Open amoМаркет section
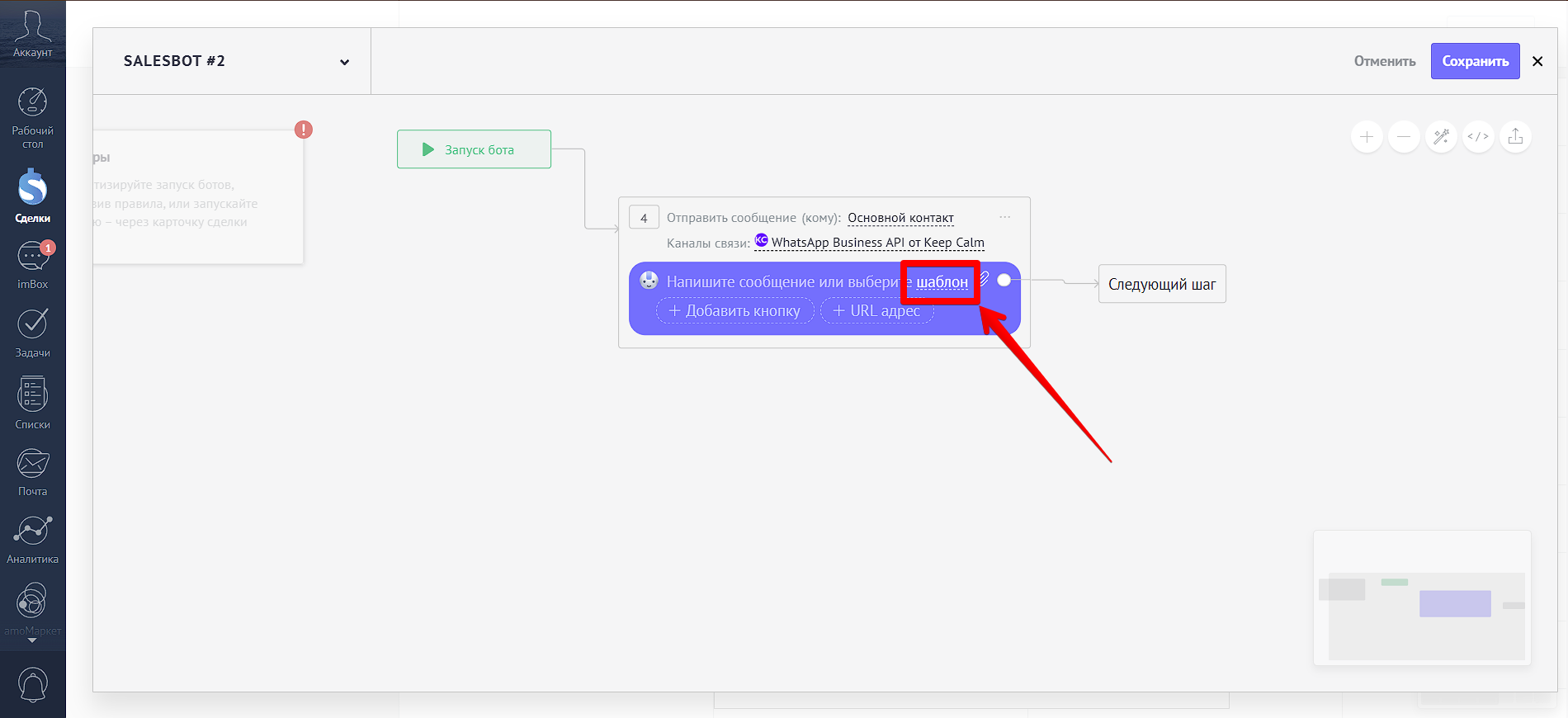Image resolution: width=1568 pixels, height=718 pixels. (32, 609)
